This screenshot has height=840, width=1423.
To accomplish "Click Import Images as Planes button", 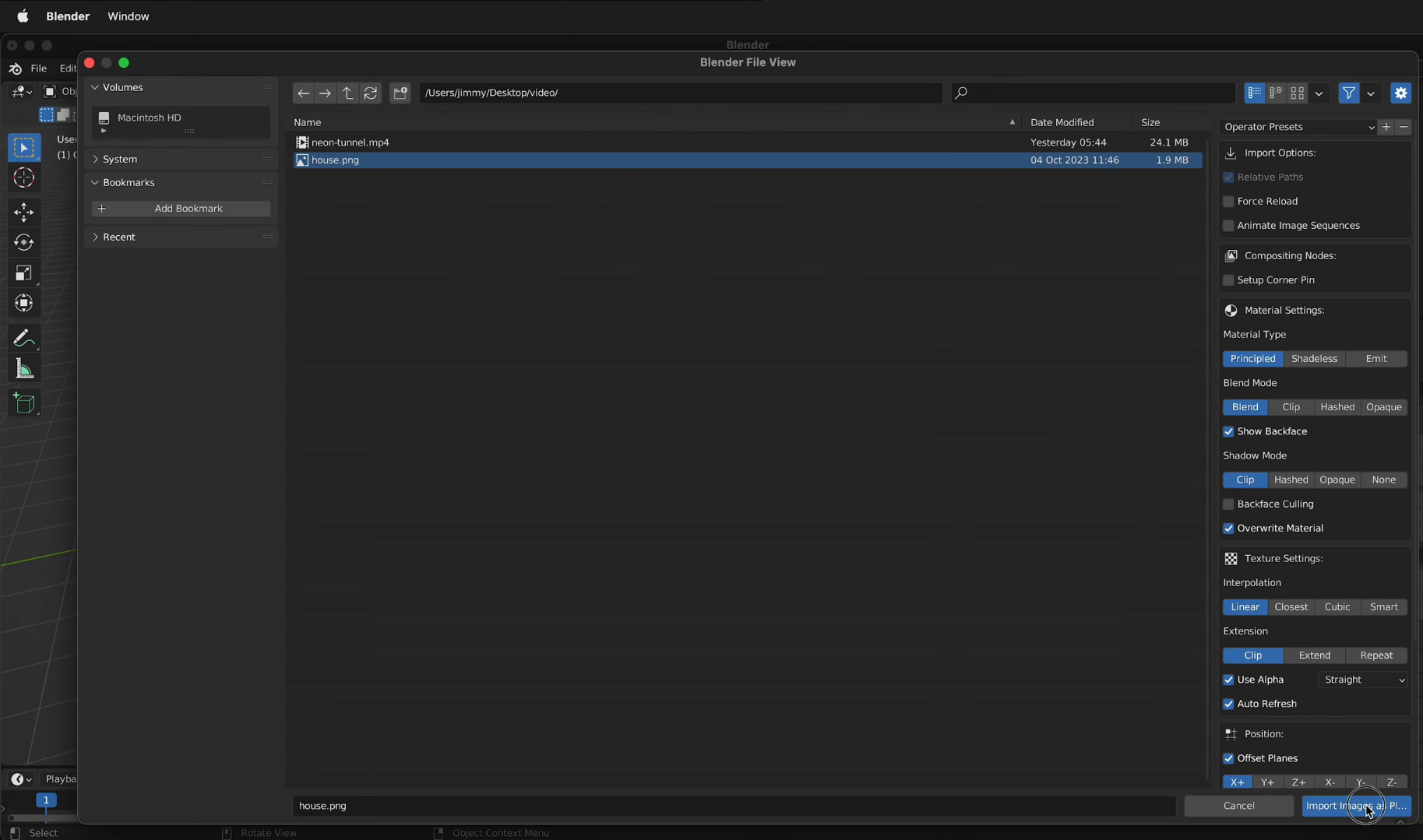I will [x=1356, y=806].
